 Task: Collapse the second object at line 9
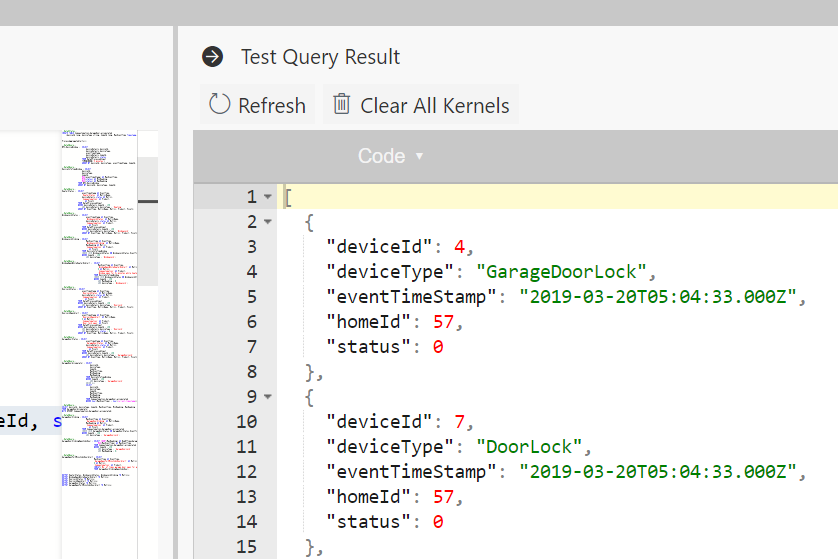[268, 397]
